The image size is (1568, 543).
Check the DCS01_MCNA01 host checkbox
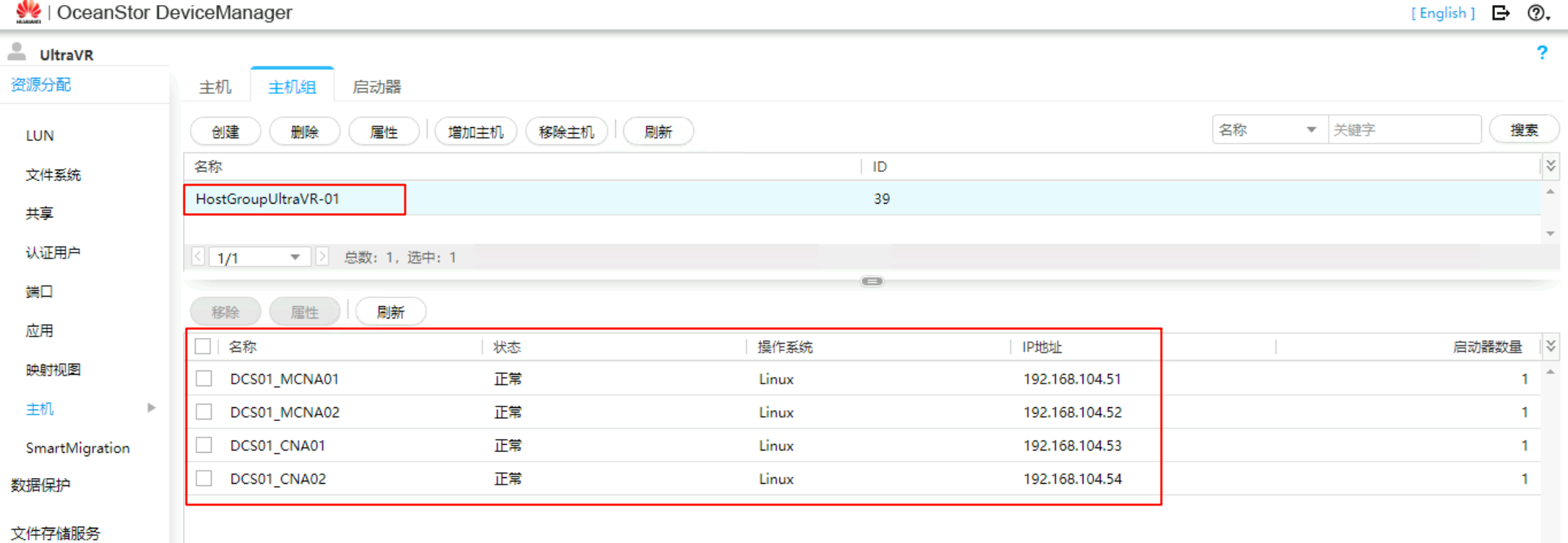coord(204,379)
